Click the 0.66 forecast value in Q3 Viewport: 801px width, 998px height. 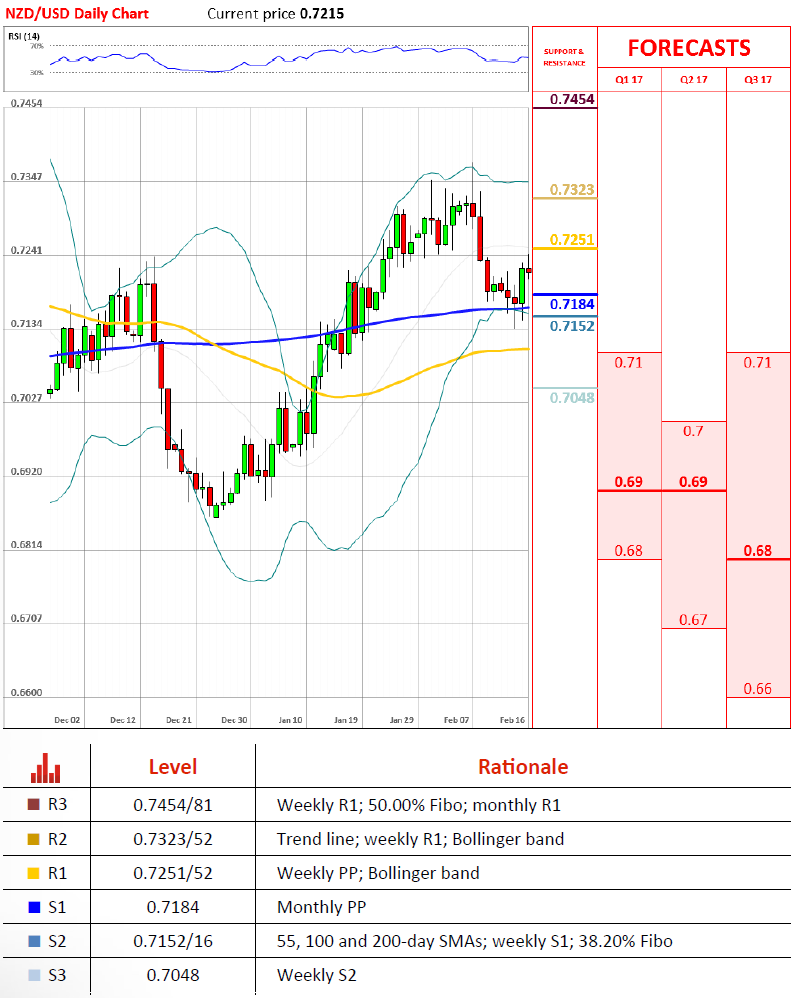(758, 689)
